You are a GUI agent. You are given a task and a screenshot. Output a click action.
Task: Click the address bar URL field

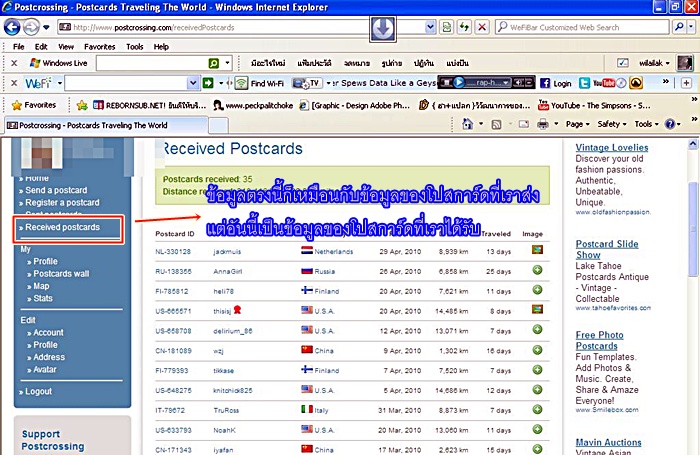pos(214,27)
